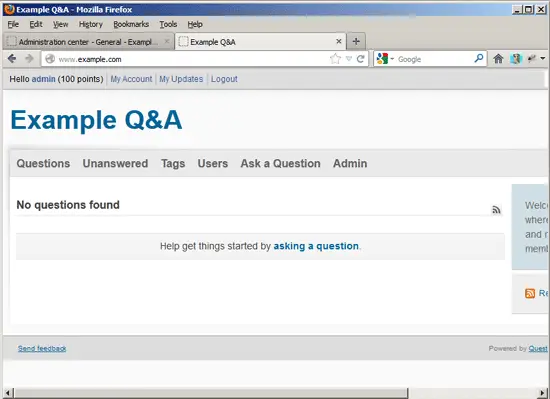550x399 pixels.
Task: Click the Example Q&A site title
Action: (96, 120)
